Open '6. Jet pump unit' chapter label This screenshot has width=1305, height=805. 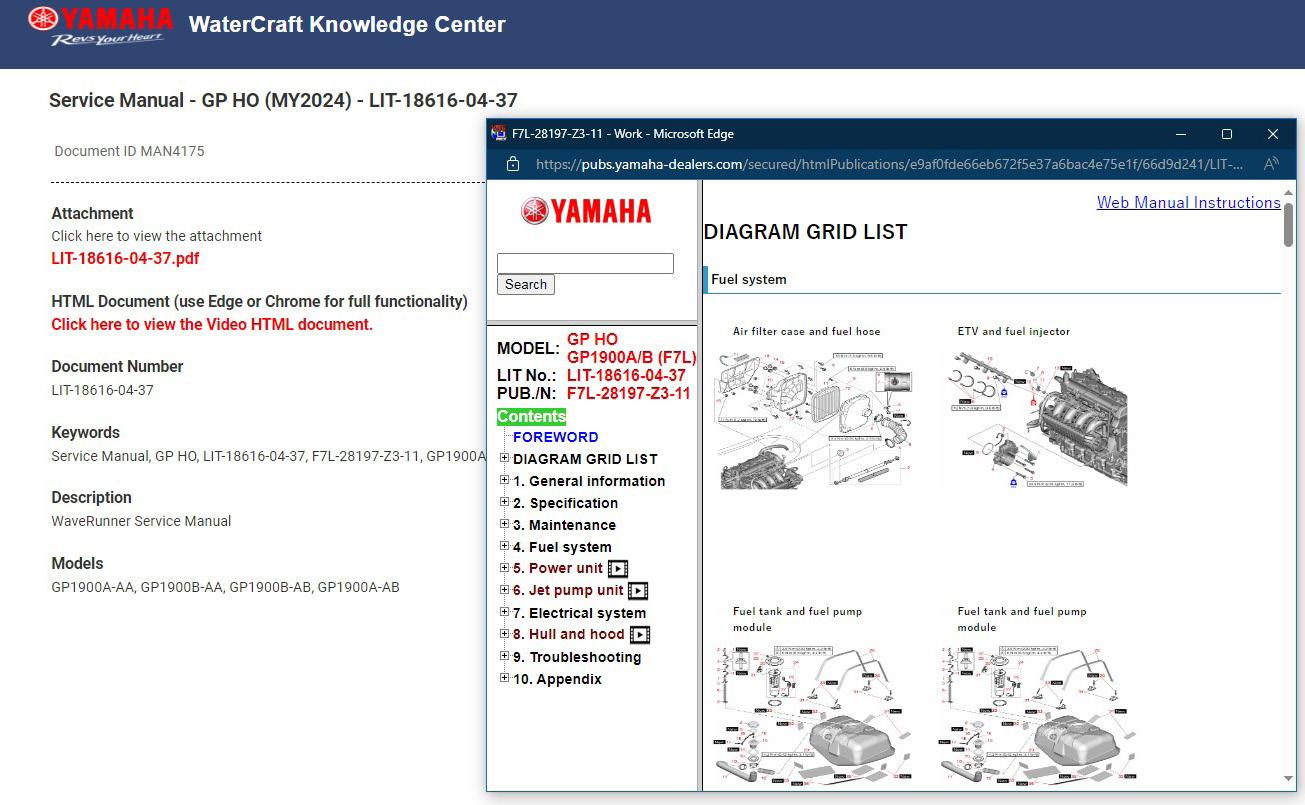(568, 591)
